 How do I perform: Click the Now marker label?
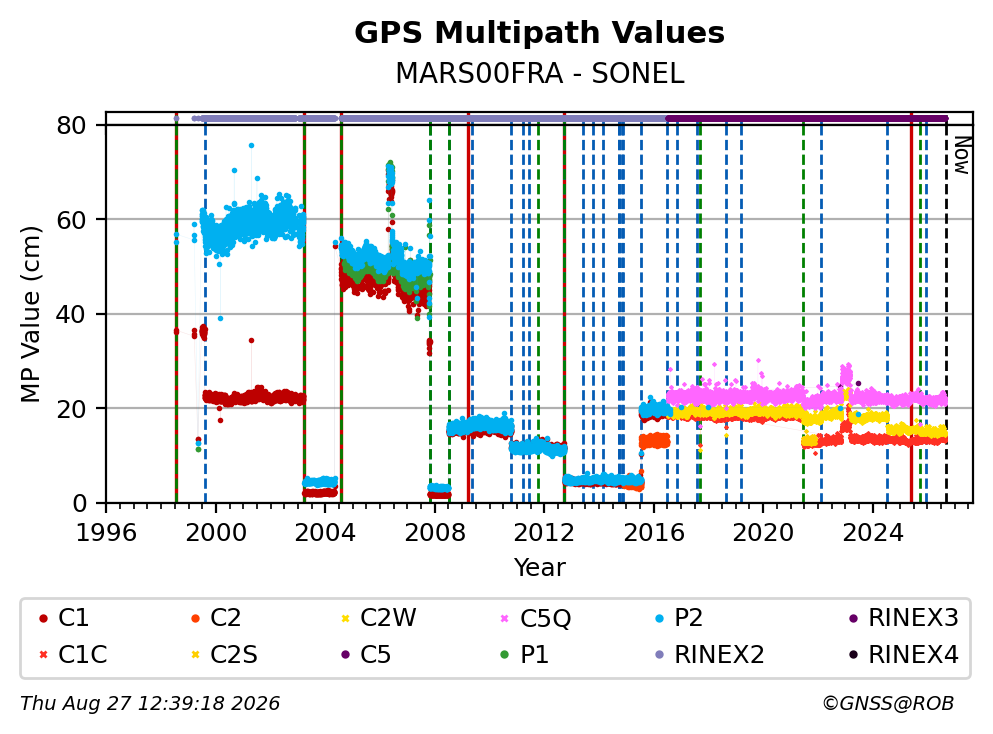pos(962,155)
